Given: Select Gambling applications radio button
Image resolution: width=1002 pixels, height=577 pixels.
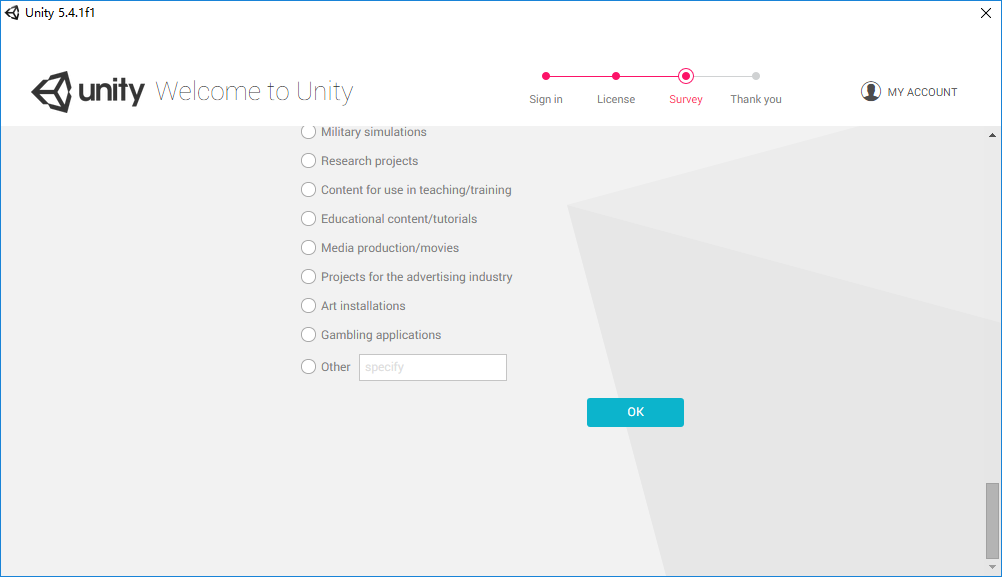Looking at the screenshot, I should tap(308, 334).
